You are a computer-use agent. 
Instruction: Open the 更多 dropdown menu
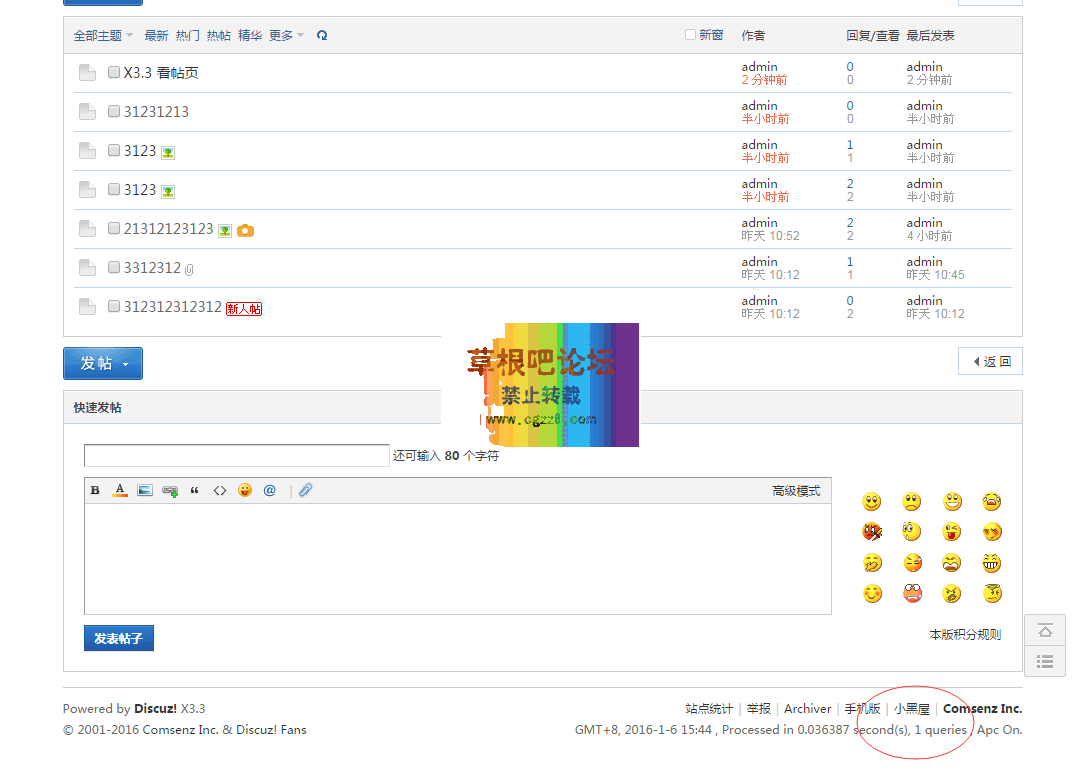pos(286,35)
